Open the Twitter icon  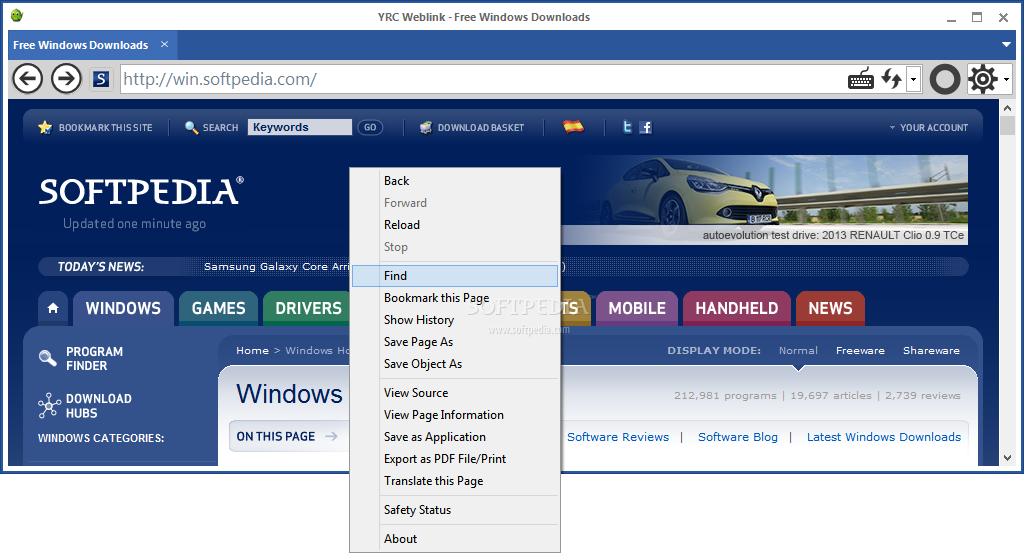[627, 127]
